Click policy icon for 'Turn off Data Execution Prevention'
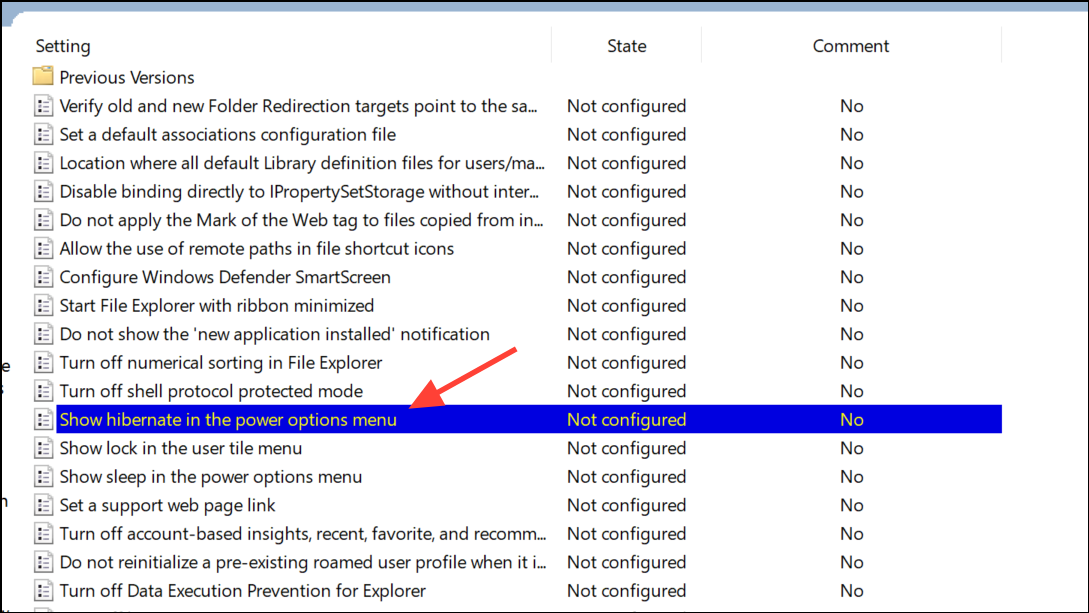The height and width of the screenshot is (613, 1089). [43, 589]
